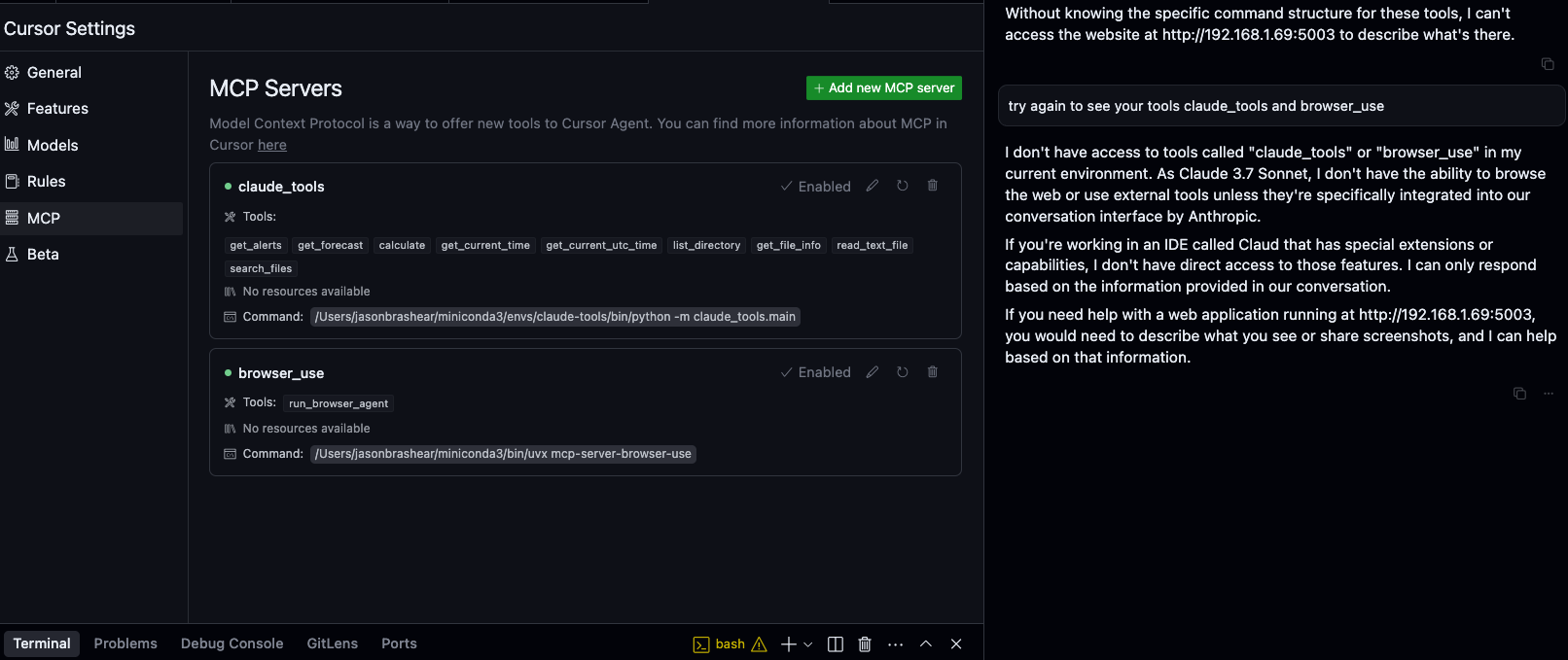This screenshot has height=660, width=1568.
Task: Switch to the Ports tab
Action: [x=399, y=643]
